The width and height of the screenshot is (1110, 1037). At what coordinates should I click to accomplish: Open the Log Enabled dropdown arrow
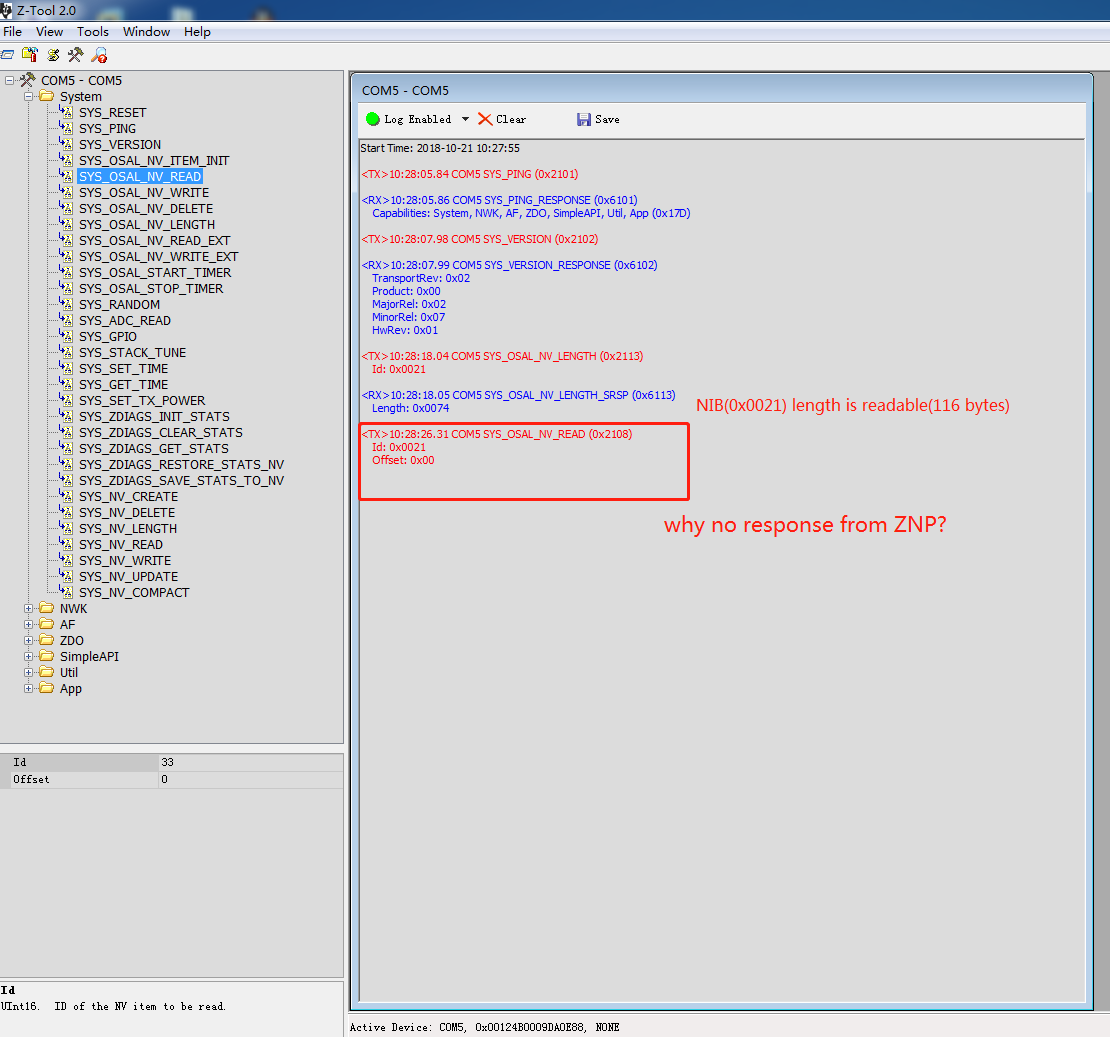pos(466,118)
